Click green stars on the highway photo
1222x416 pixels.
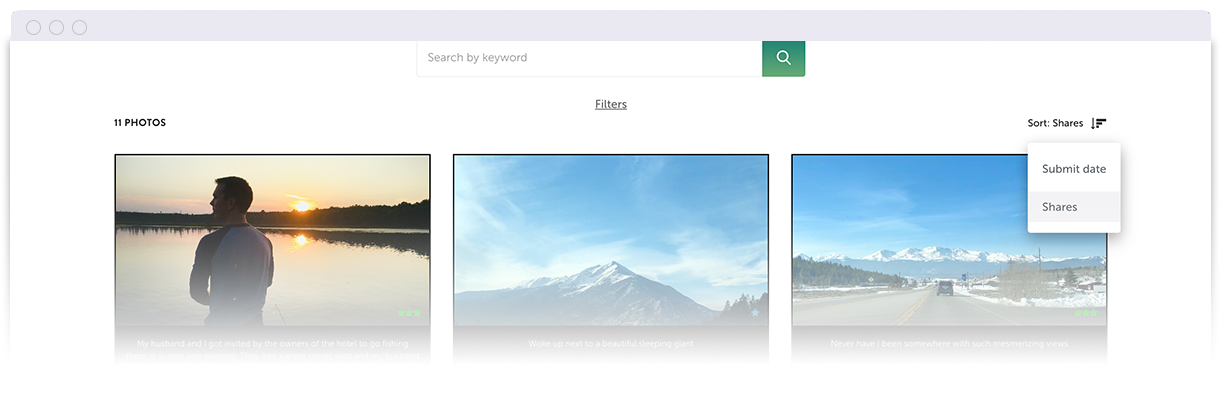(1085, 313)
